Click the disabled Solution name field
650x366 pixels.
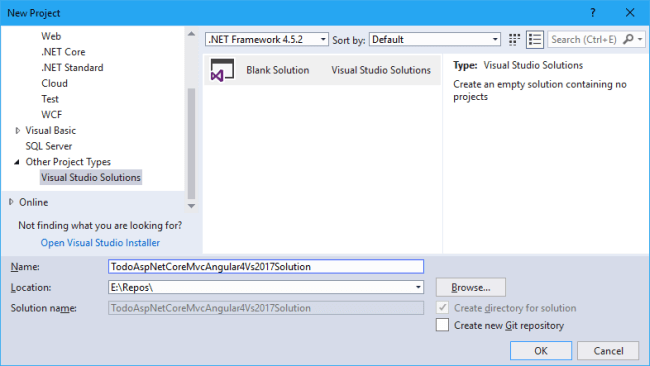tap(266, 308)
